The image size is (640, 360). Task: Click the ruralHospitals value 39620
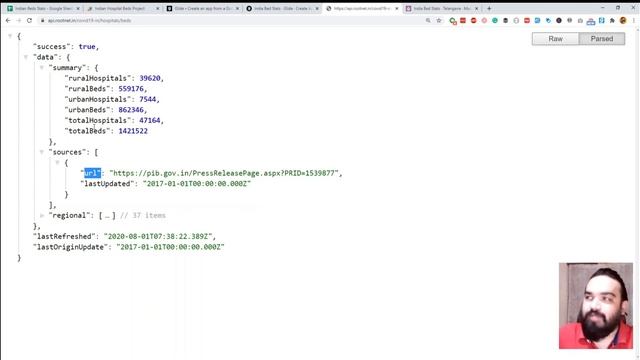point(150,78)
